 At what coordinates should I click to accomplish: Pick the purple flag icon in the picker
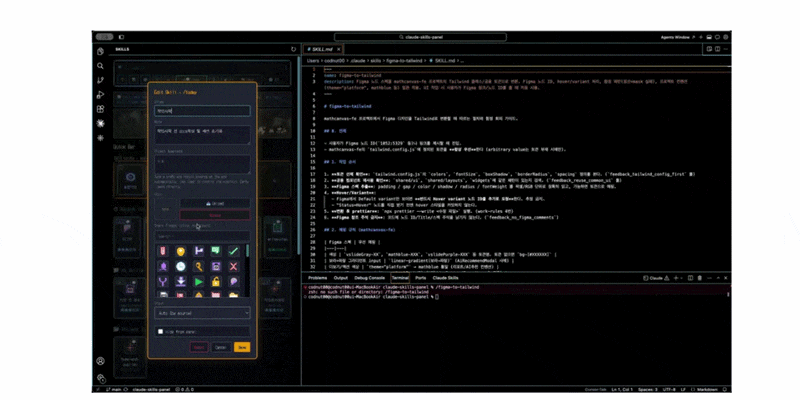click(x=198, y=251)
